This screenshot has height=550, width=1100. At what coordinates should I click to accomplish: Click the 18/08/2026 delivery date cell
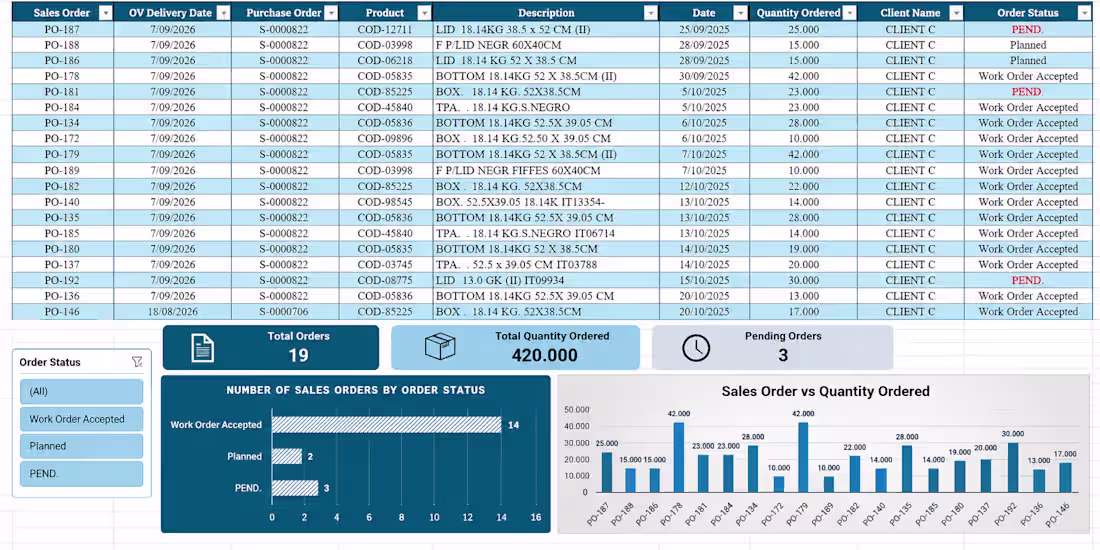point(173,311)
